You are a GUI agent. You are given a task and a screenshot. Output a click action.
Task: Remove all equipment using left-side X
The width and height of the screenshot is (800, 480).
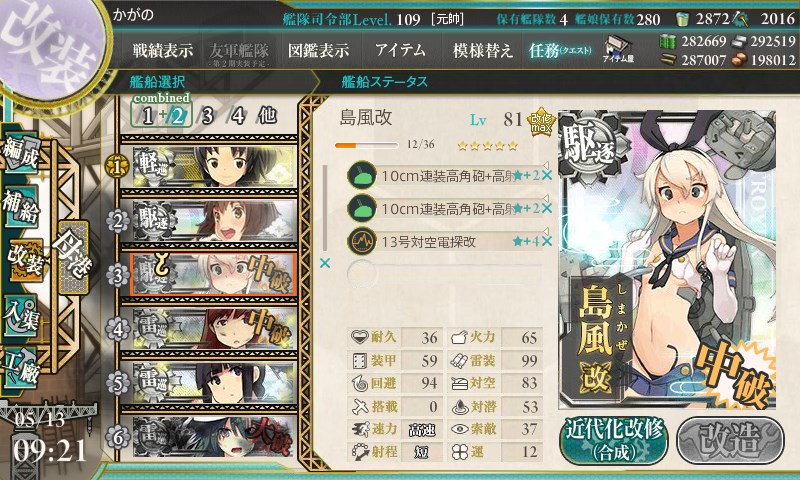[324, 263]
